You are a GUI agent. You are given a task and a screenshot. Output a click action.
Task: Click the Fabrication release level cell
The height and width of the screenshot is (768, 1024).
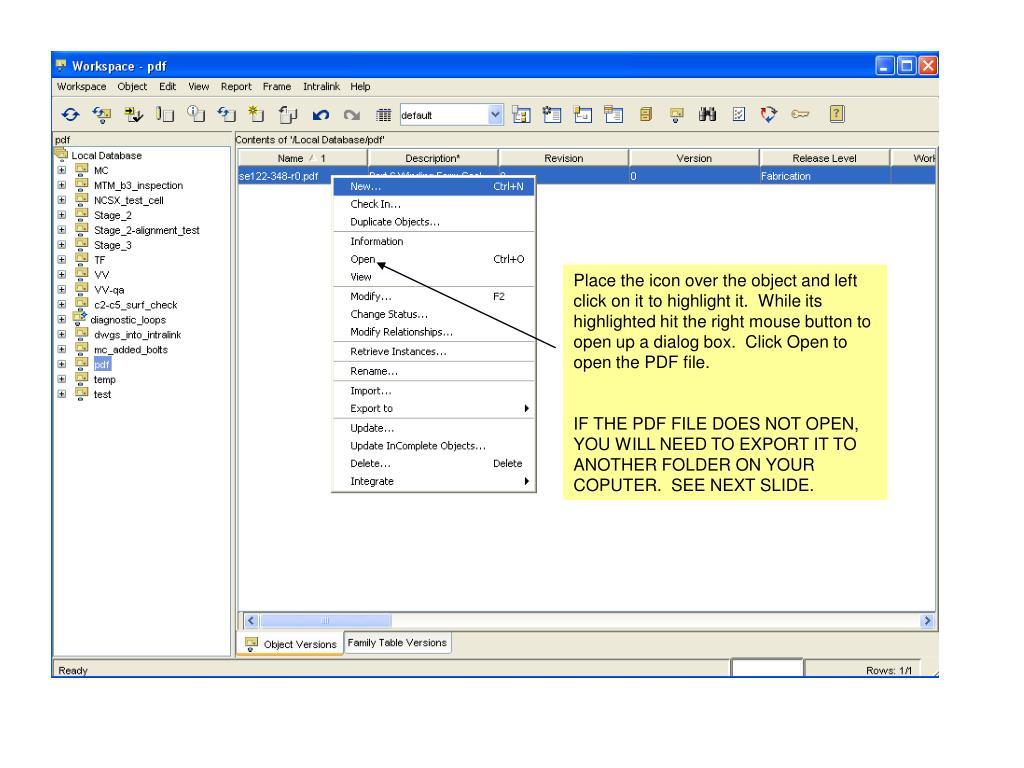point(824,176)
